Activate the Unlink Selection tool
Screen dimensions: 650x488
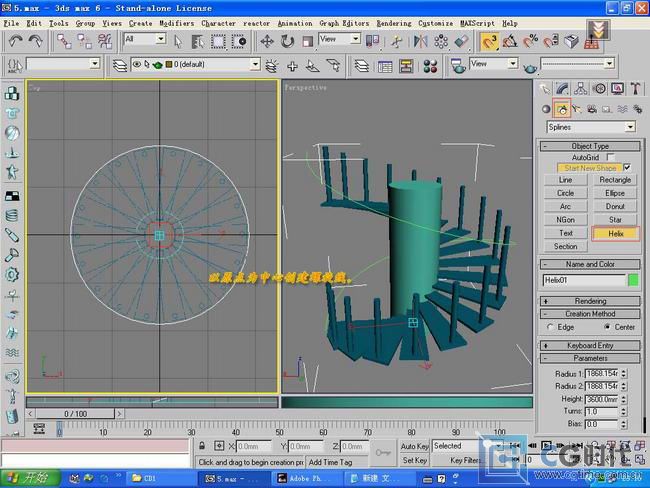coord(85,41)
